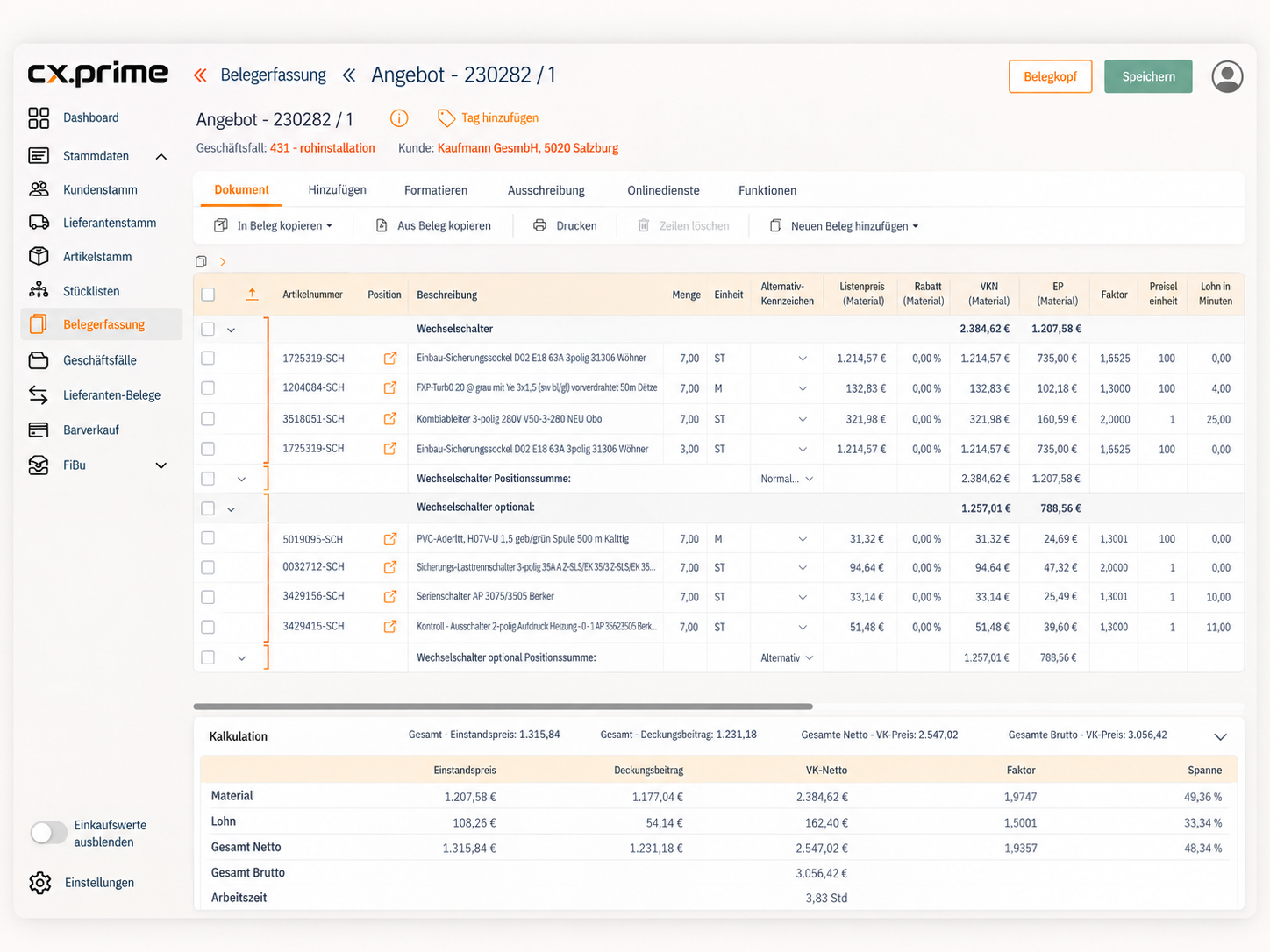Click the upload arrow icon in table header
This screenshot has width=1270, height=952.
(x=252, y=295)
